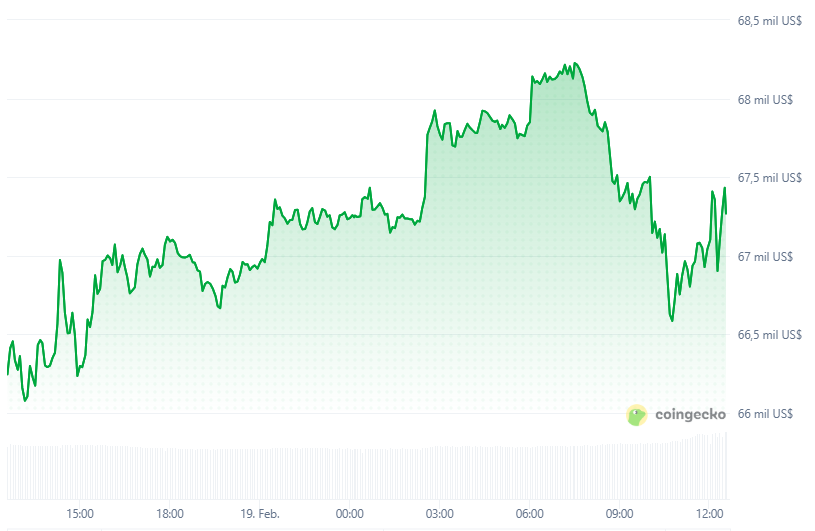
Task: Click the 68 mil US$ price label
Action: pyautogui.click(x=765, y=100)
